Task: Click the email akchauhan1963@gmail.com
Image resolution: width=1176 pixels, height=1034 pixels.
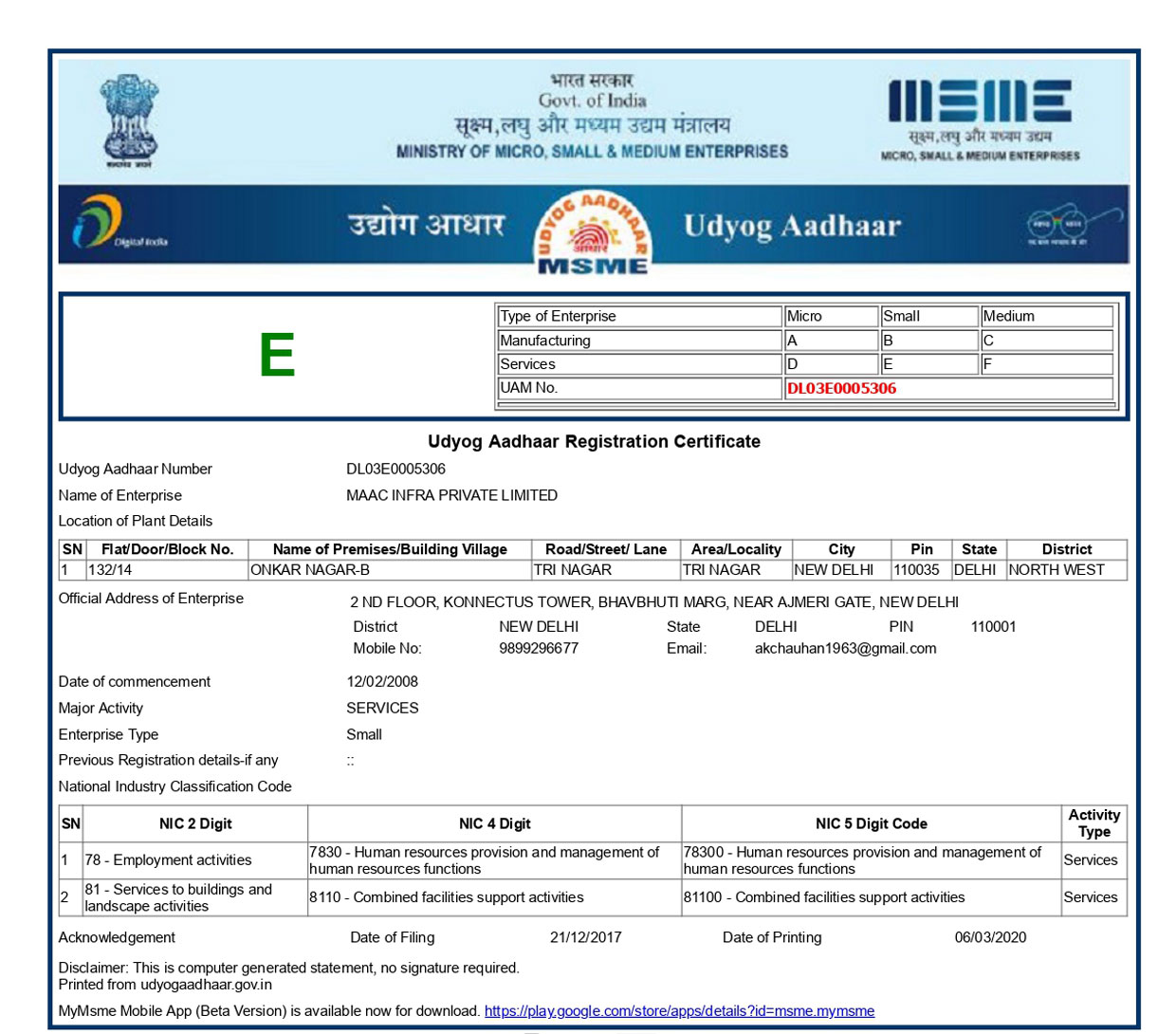Action: coord(845,649)
